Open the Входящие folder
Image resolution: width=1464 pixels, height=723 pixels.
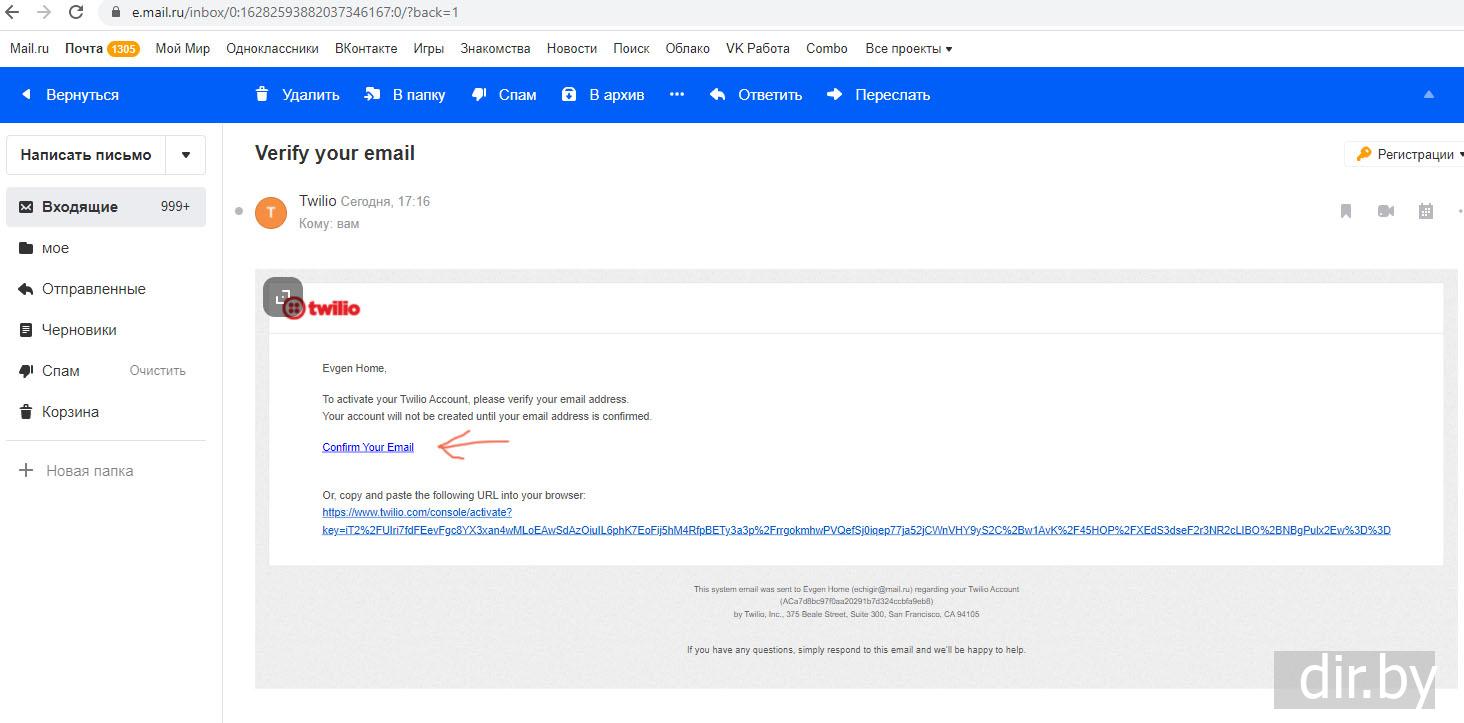[x=106, y=207]
